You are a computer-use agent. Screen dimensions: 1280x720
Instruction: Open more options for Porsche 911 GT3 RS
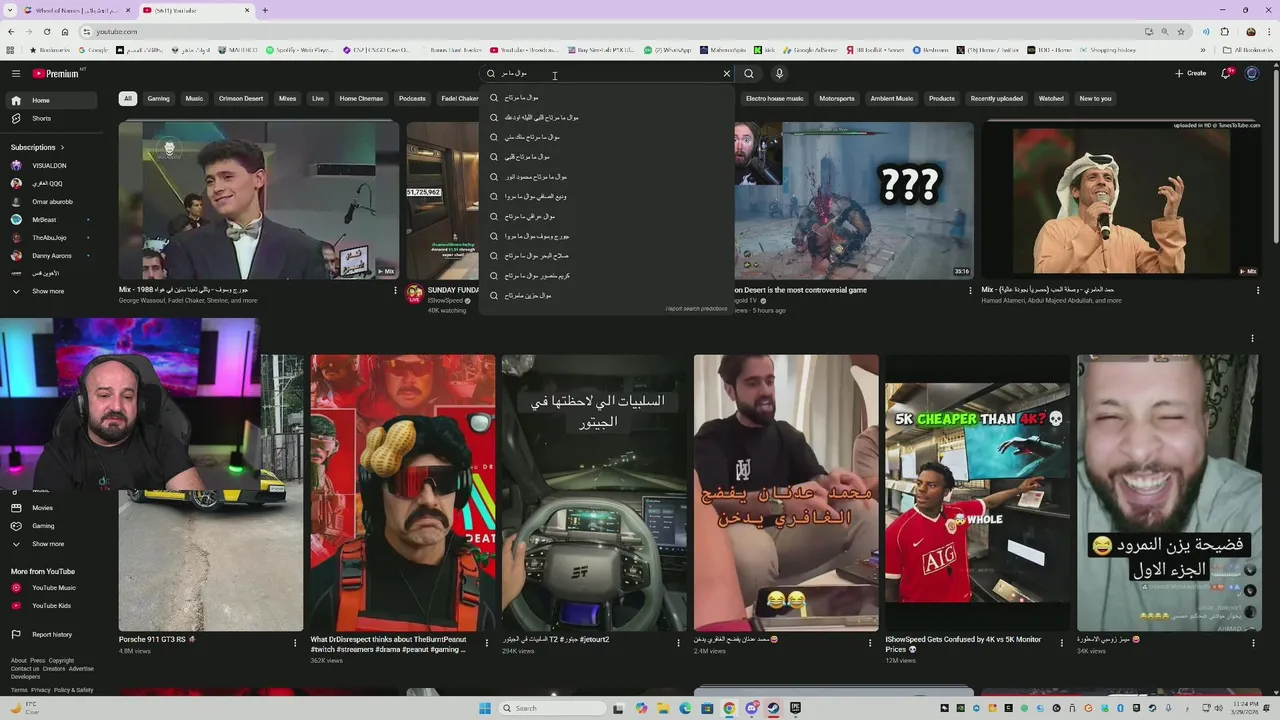coord(295,643)
